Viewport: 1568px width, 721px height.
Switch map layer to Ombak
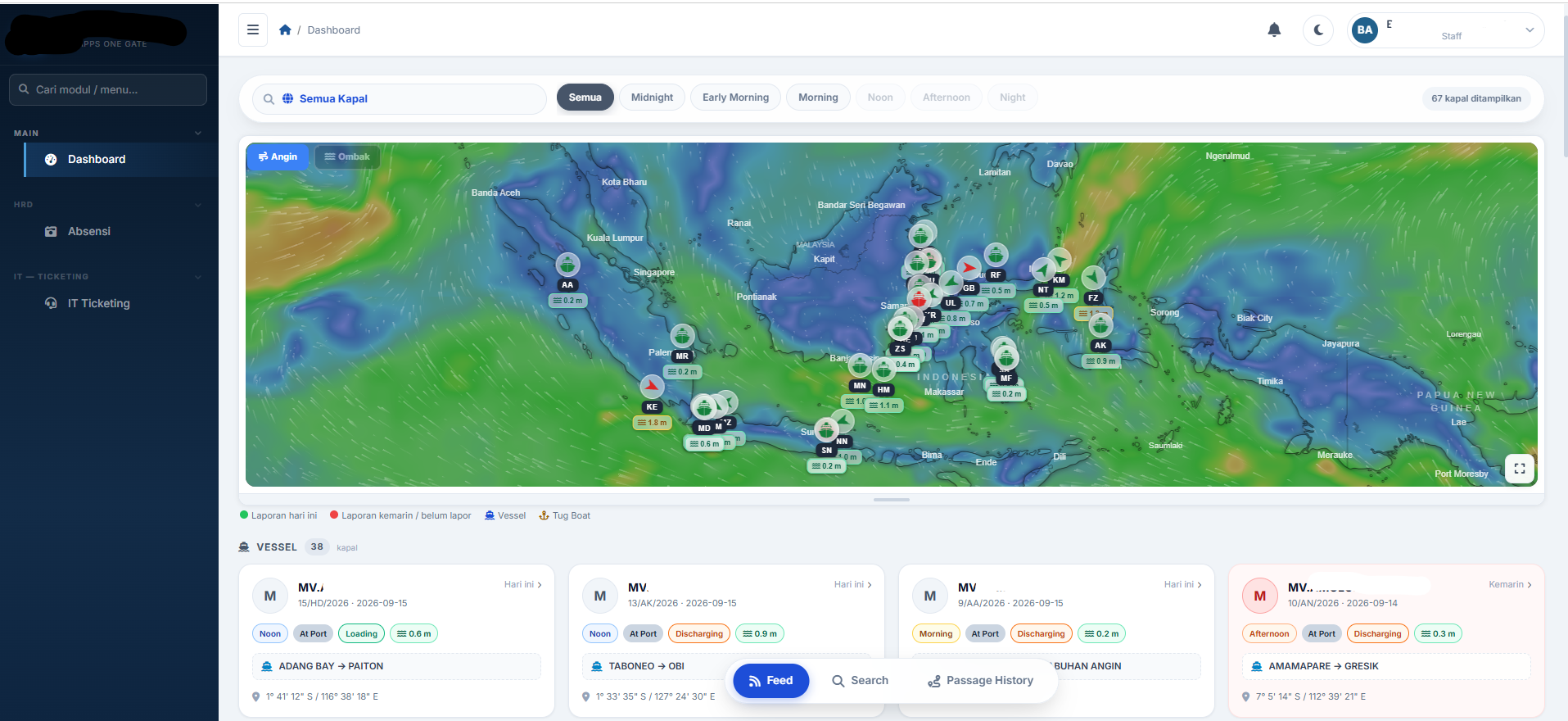[347, 156]
